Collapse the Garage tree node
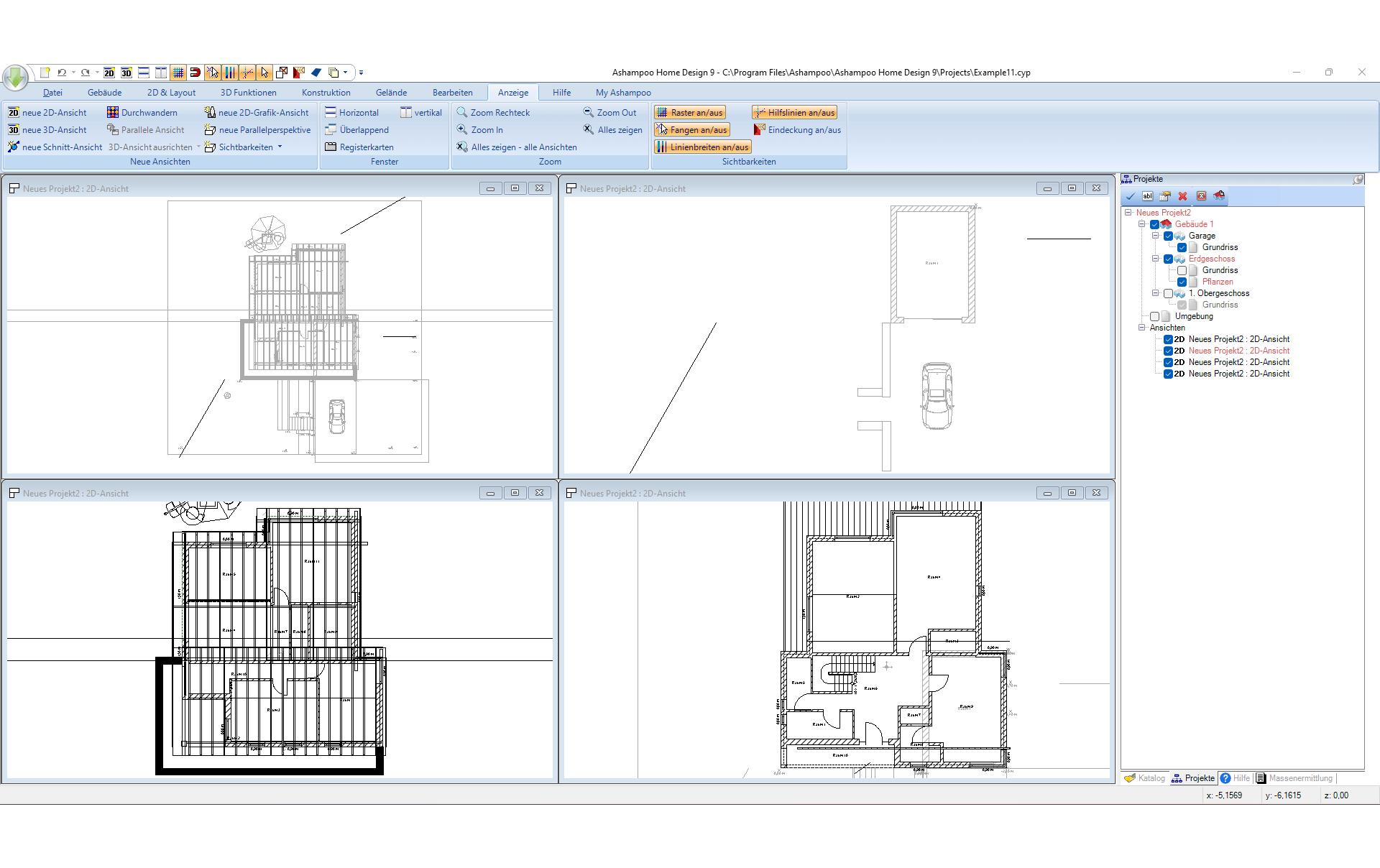The height and width of the screenshot is (868, 1380). tap(1155, 236)
